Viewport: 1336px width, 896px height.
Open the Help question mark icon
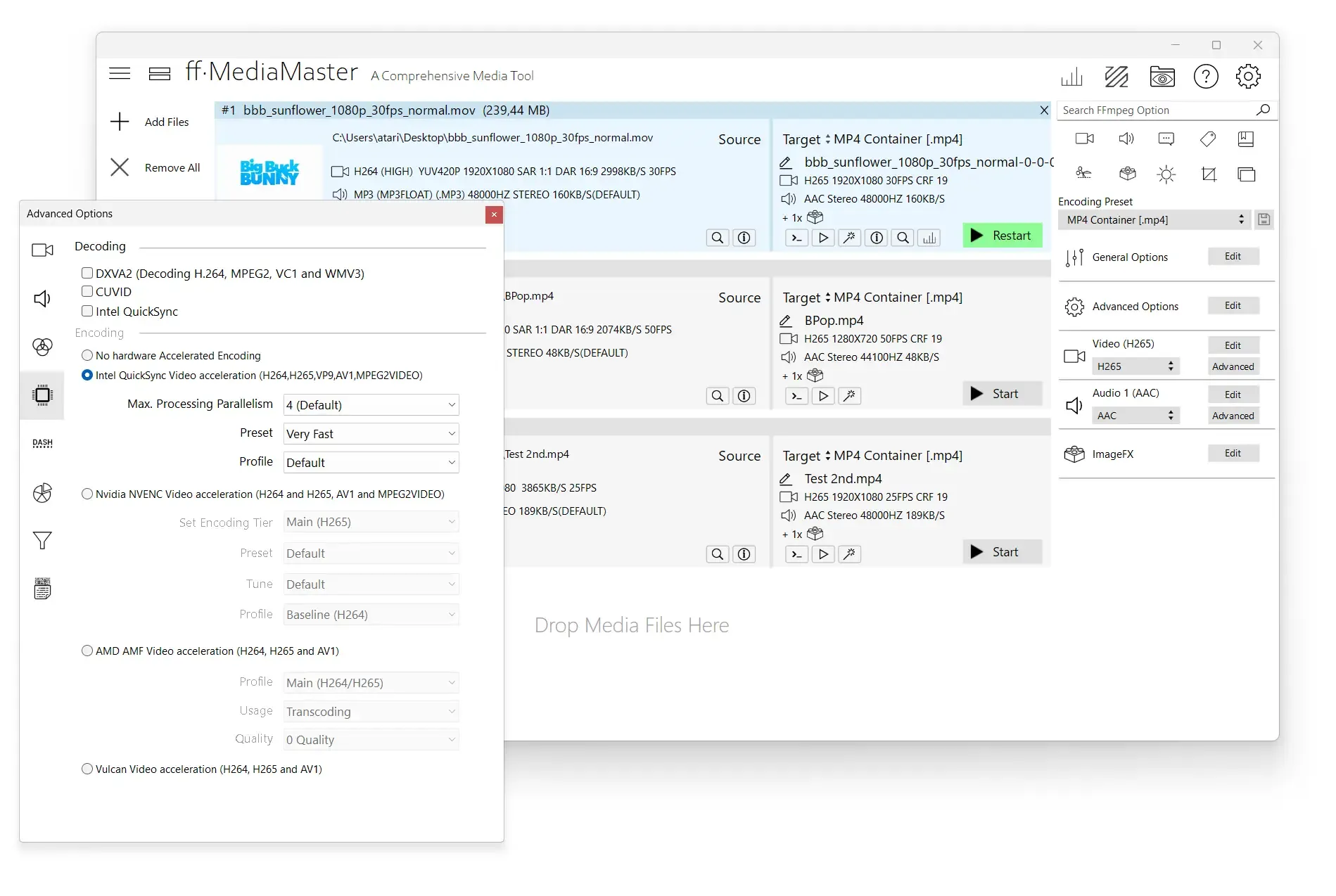[x=1206, y=77]
